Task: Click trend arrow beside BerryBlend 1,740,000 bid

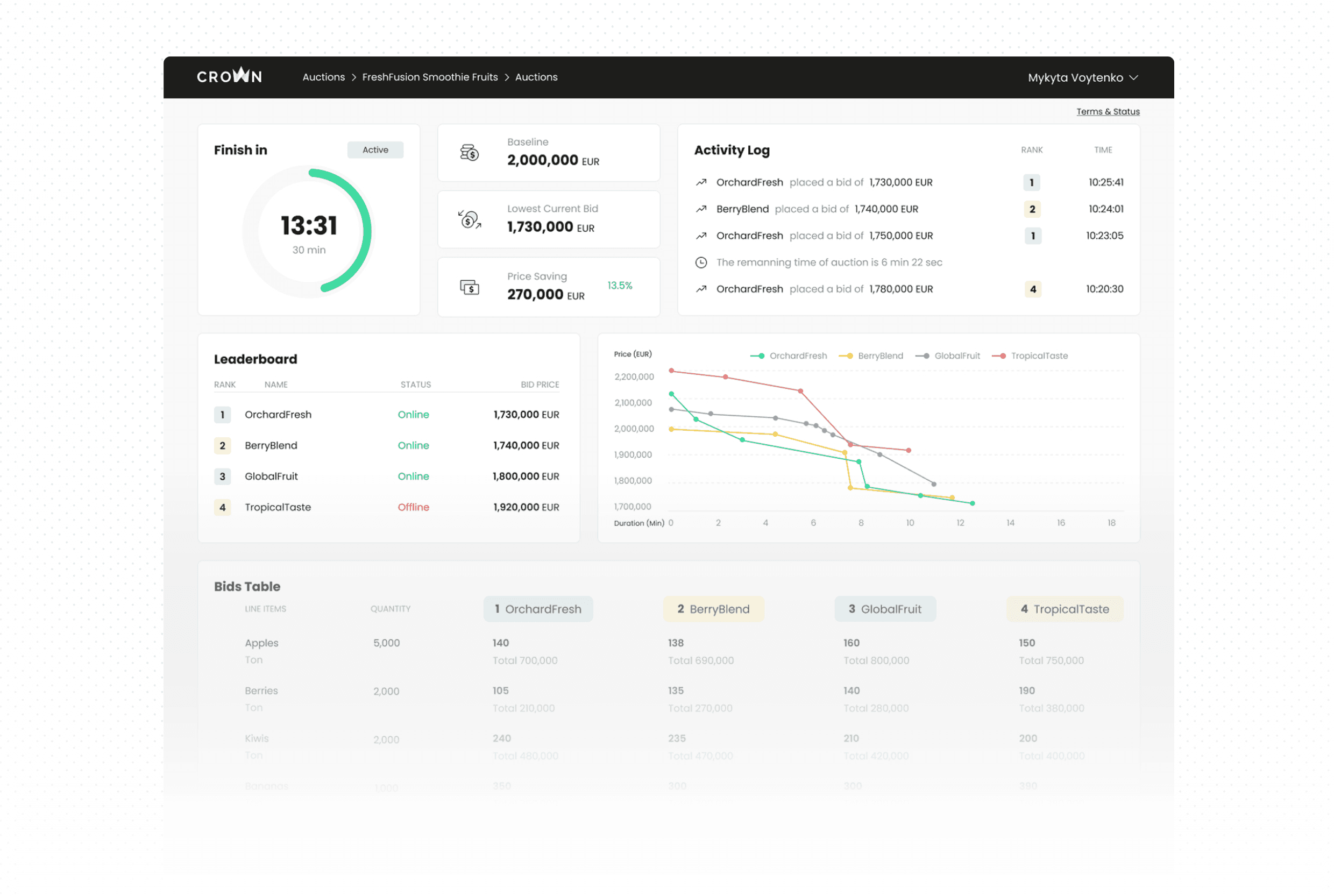Action: click(701, 209)
